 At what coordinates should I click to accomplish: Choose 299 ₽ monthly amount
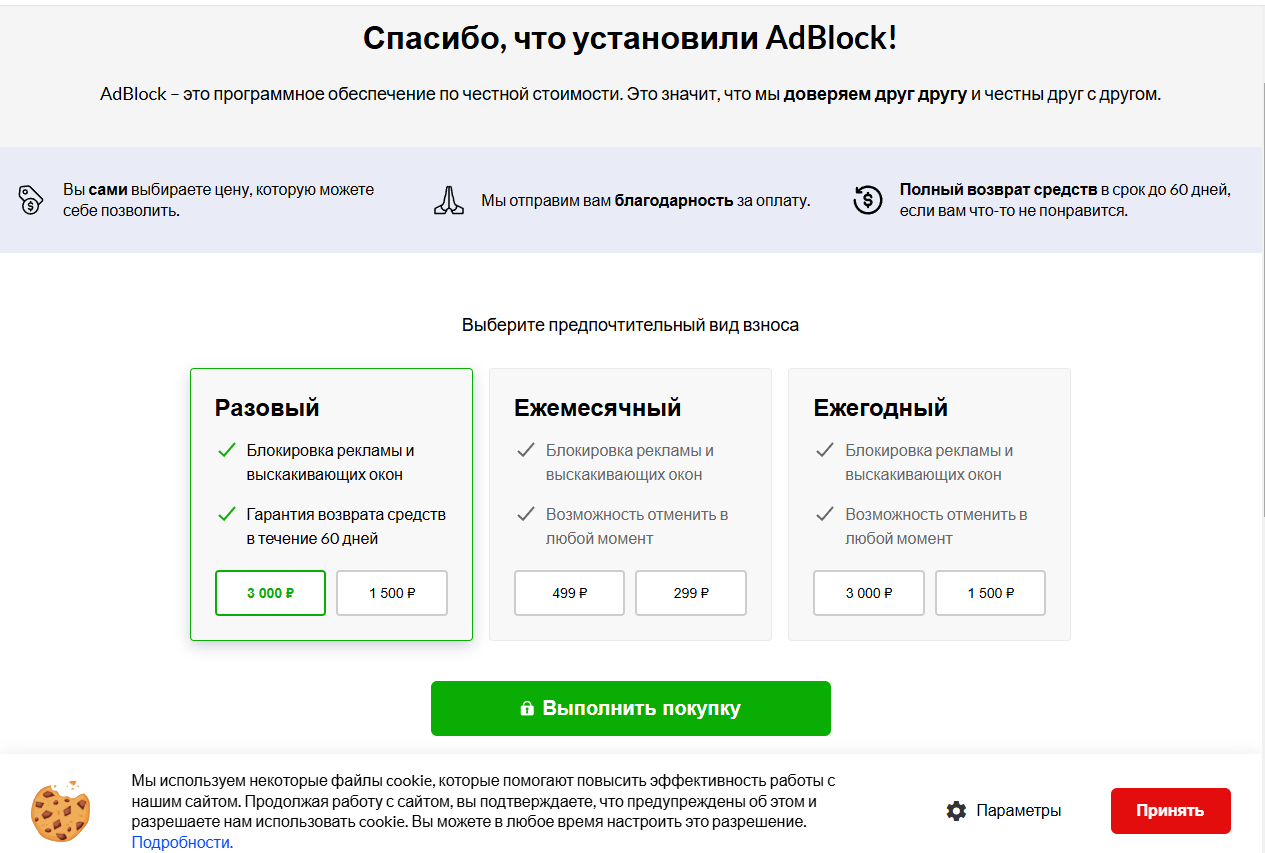coord(691,593)
